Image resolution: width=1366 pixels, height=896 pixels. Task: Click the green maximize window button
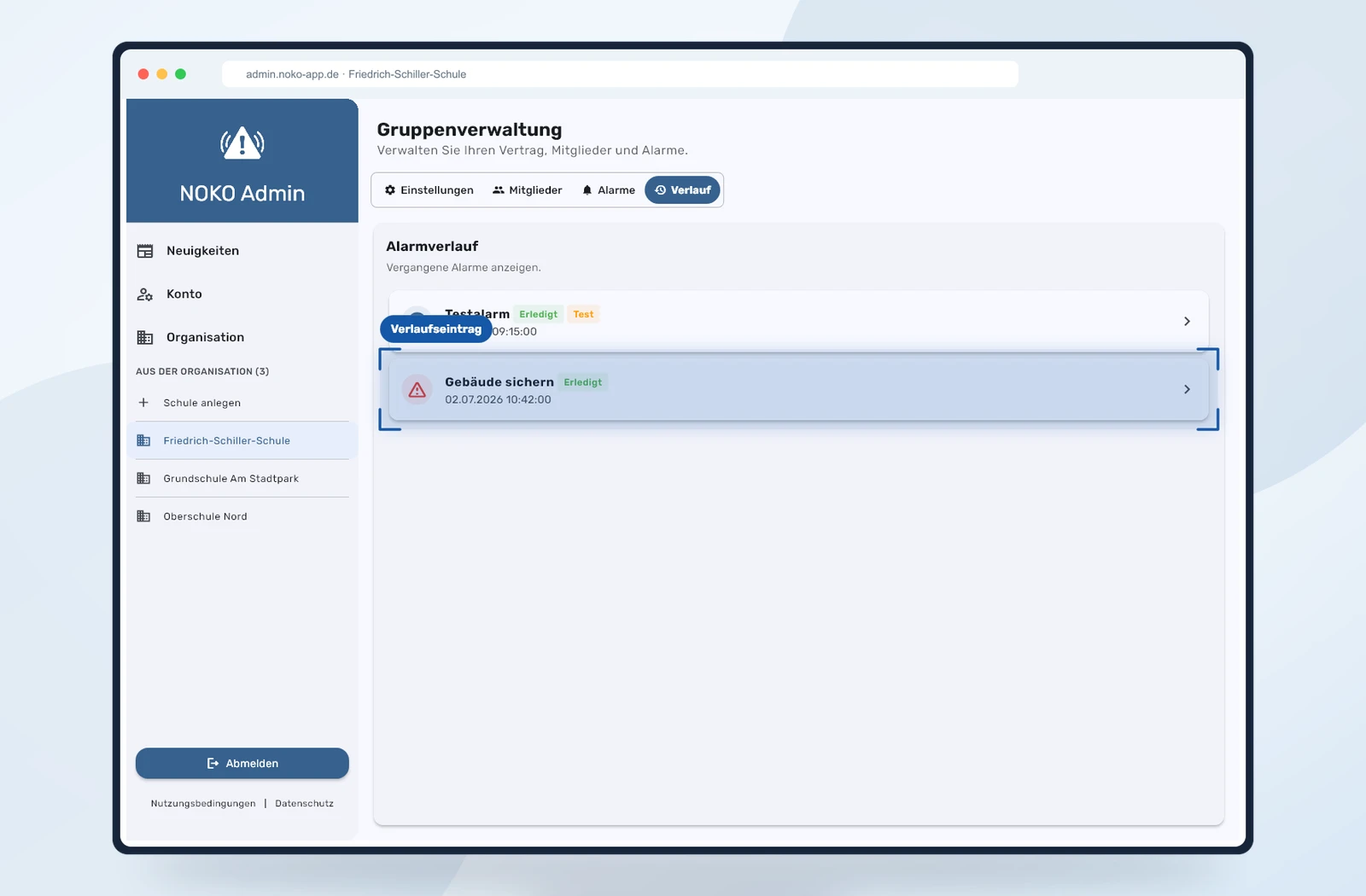[181, 74]
